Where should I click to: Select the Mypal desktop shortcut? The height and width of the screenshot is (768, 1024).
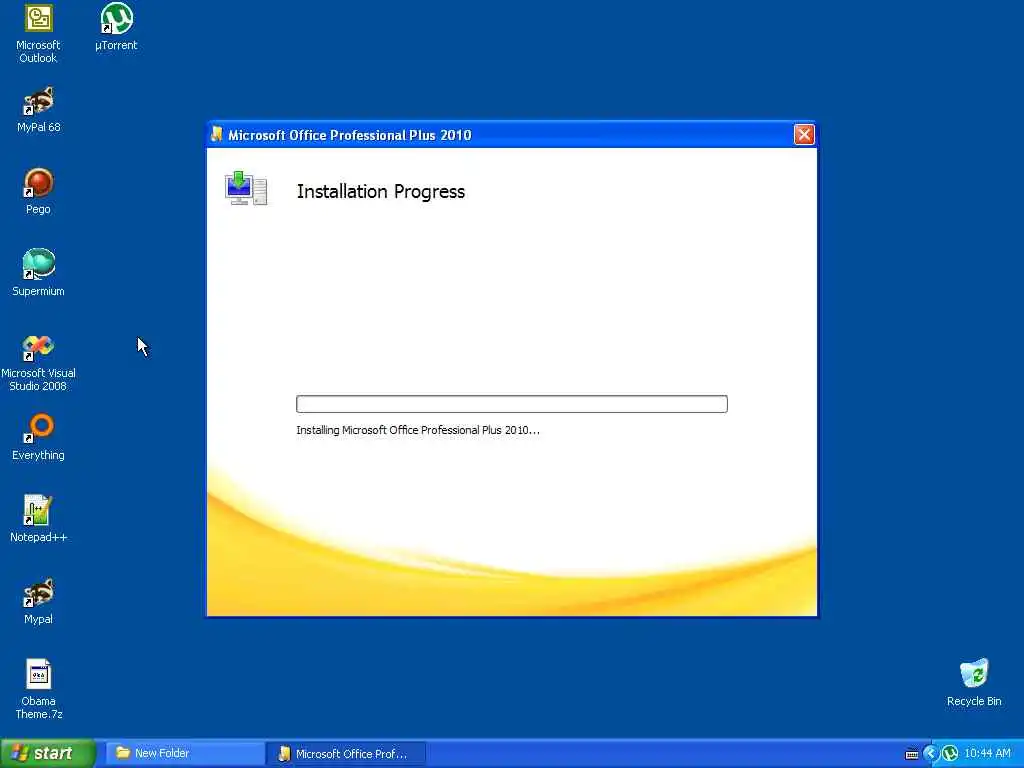[x=39, y=601]
